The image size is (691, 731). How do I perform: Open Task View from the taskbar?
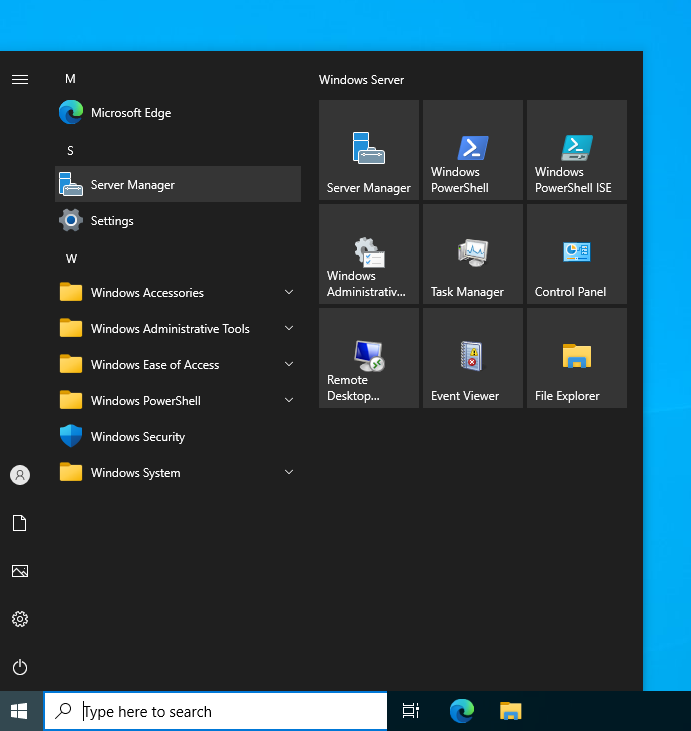[x=410, y=711]
